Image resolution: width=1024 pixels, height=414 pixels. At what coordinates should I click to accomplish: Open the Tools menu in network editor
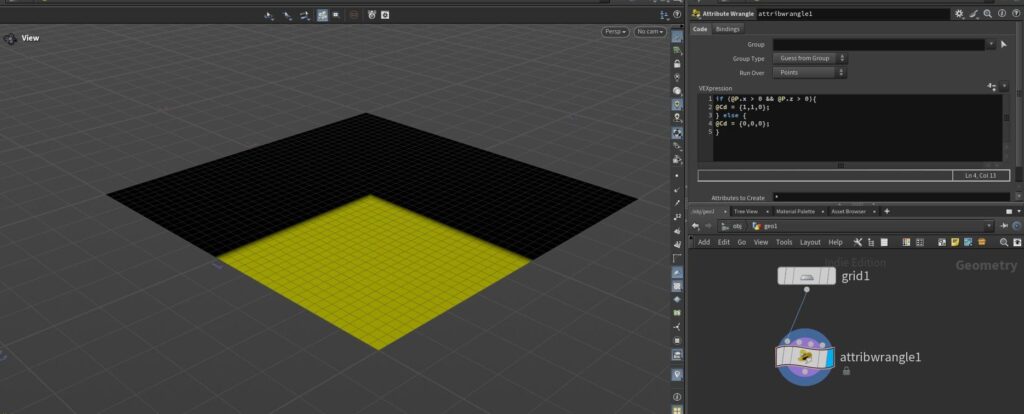[784, 242]
